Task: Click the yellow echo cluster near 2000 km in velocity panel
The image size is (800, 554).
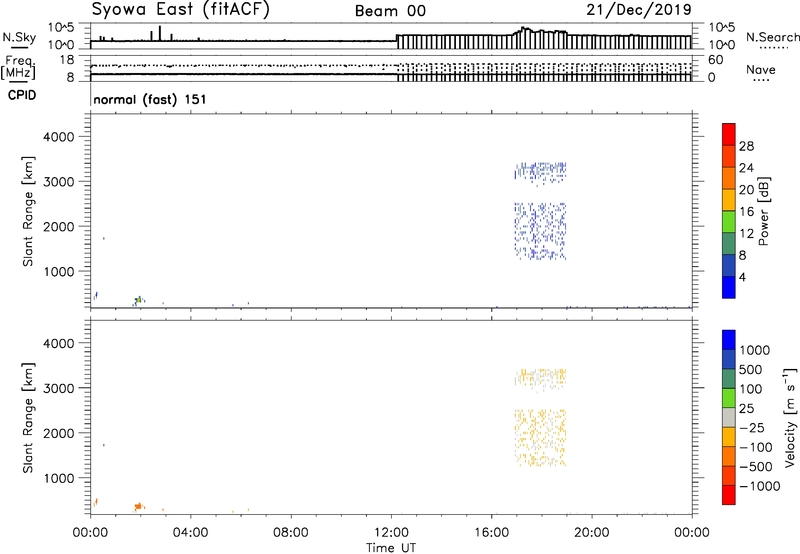Action: [540, 438]
